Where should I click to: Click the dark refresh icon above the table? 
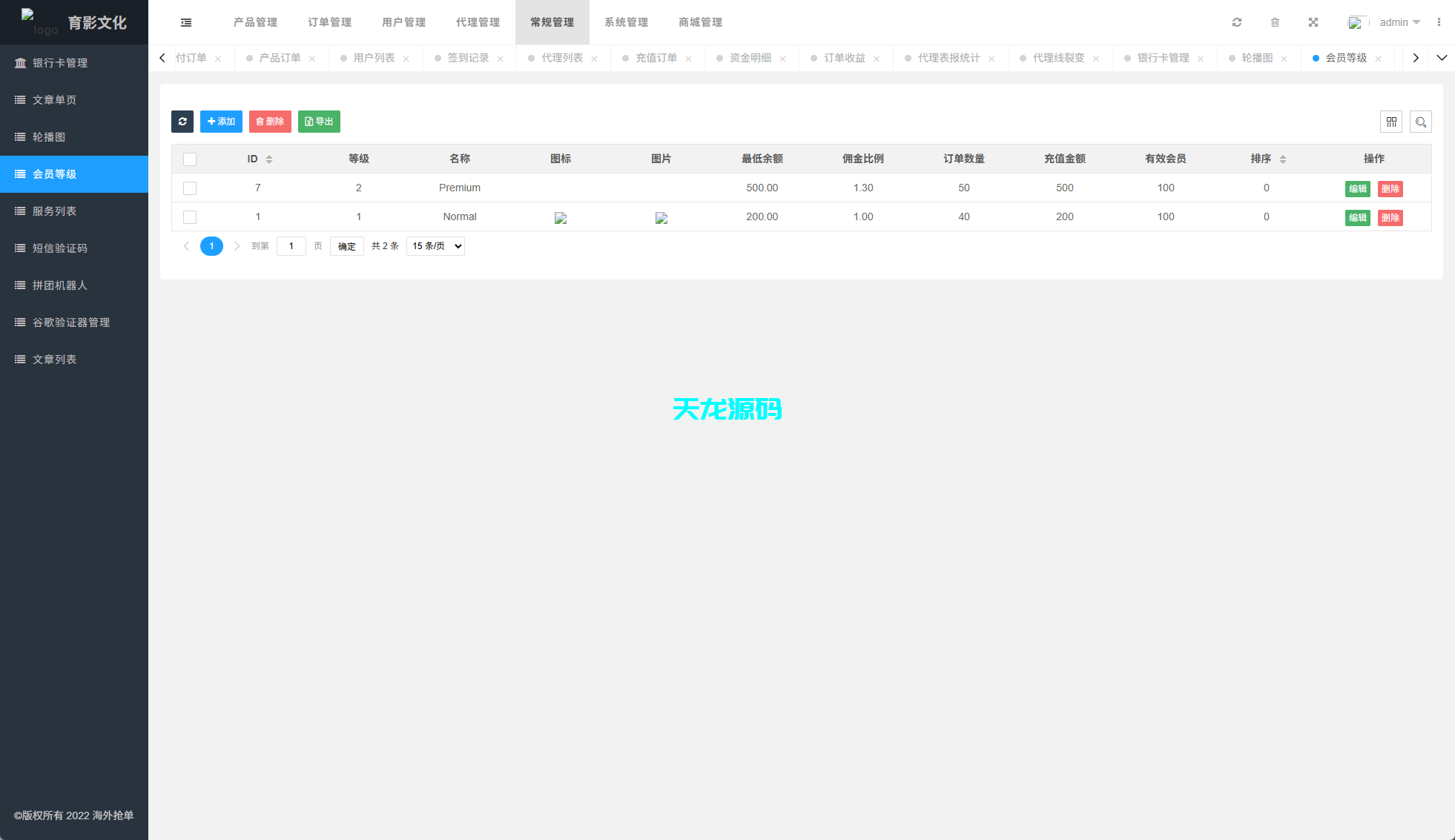click(182, 122)
